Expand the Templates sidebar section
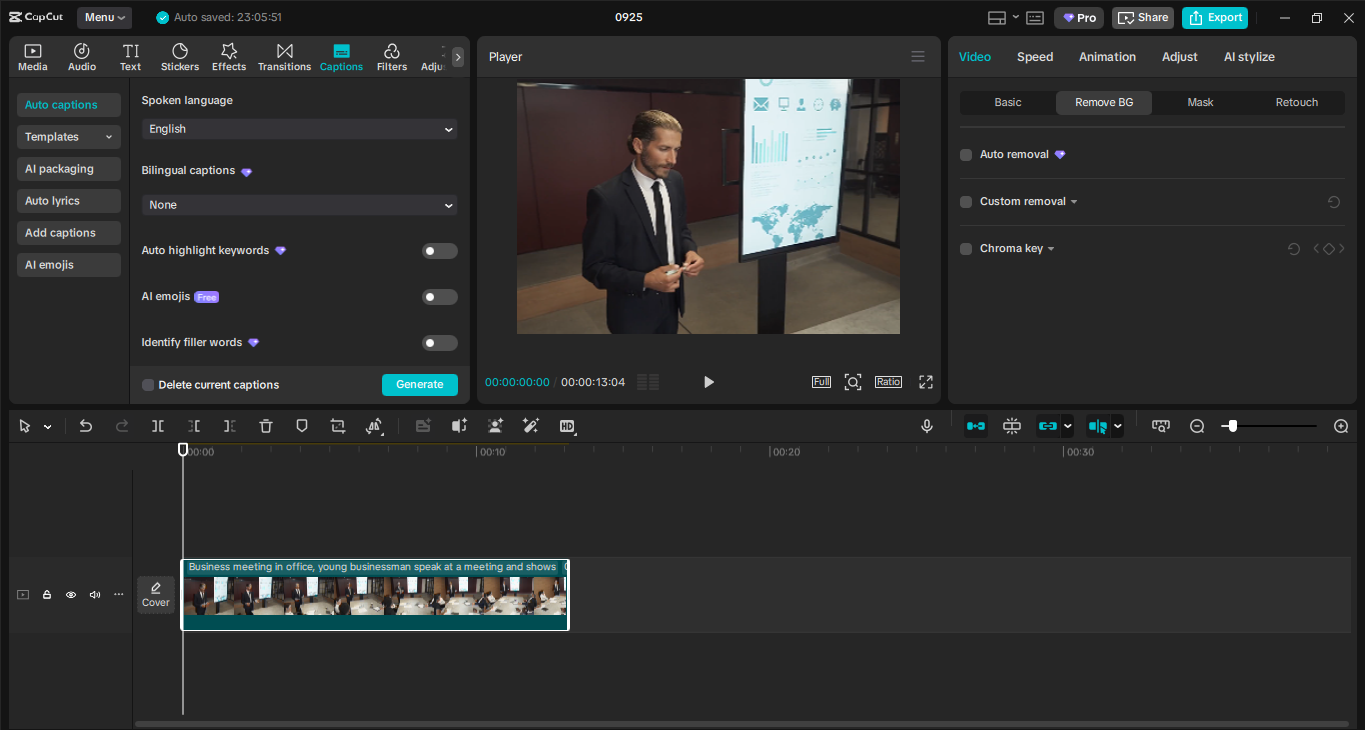The height and width of the screenshot is (730, 1365). pyautogui.click(x=68, y=137)
